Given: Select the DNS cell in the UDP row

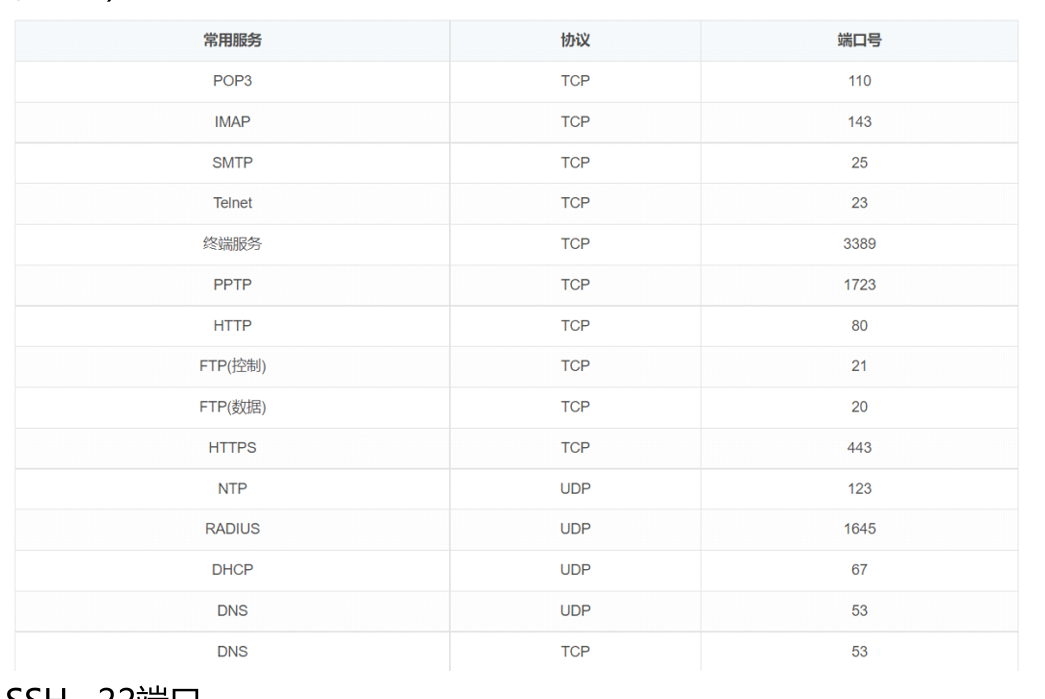Looking at the screenshot, I should click(232, 611).
